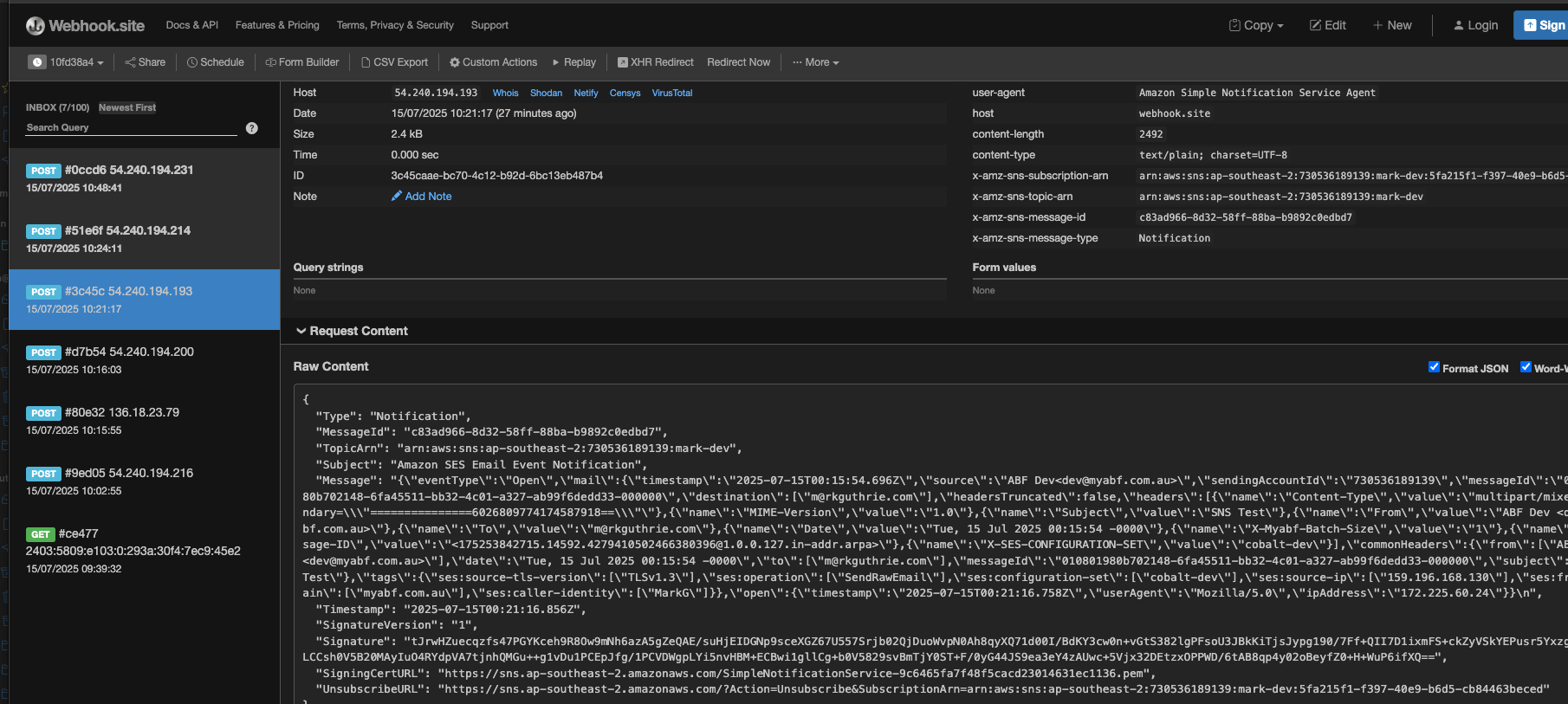This screenshot has width=1568, height=704.
Task: Open the Form Builder
Action: click(x=302, y=62)
